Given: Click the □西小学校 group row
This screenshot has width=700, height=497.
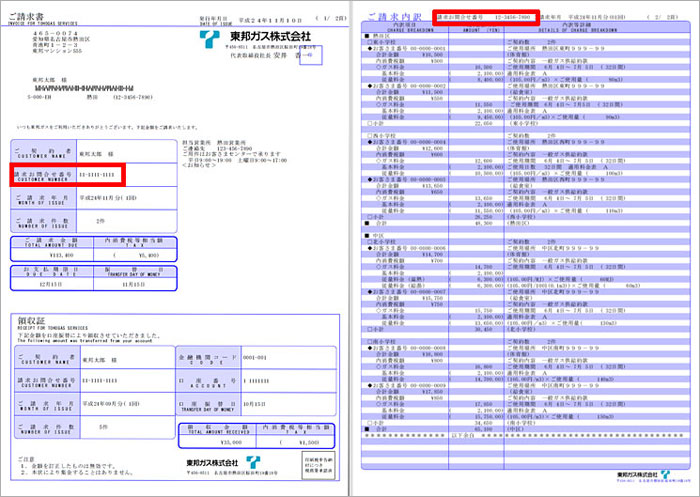Looking at the screenshot, I should [x=525, y=135].
